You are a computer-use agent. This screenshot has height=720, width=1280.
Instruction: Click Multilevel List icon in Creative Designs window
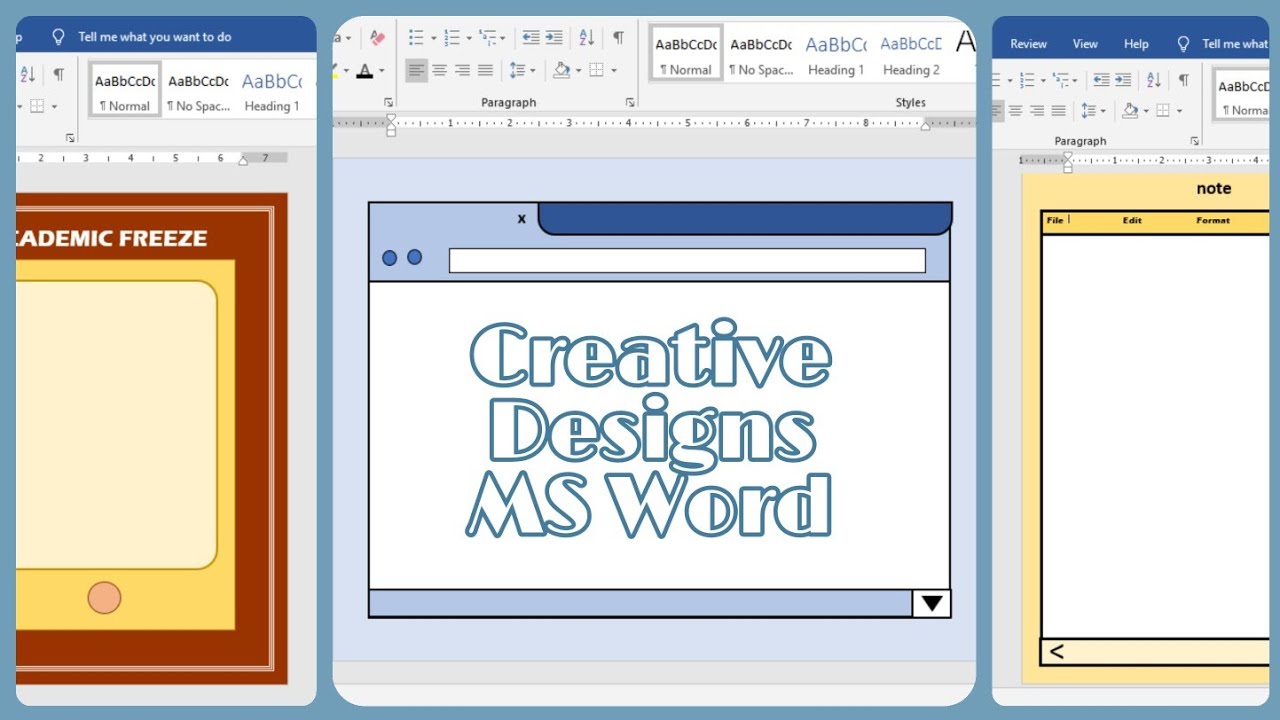coord(487,38)
